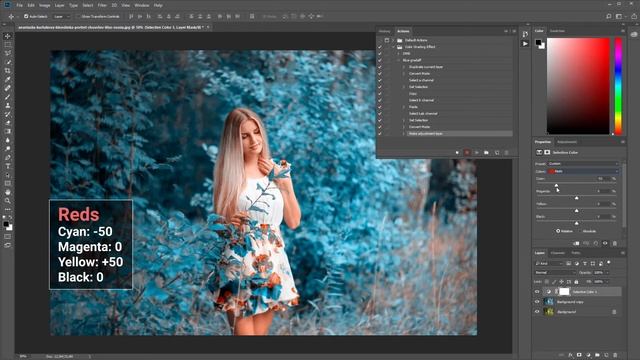Expand the Duplicate current layer step
This screenshot has width=640, height=360.
tap(404, 67)
